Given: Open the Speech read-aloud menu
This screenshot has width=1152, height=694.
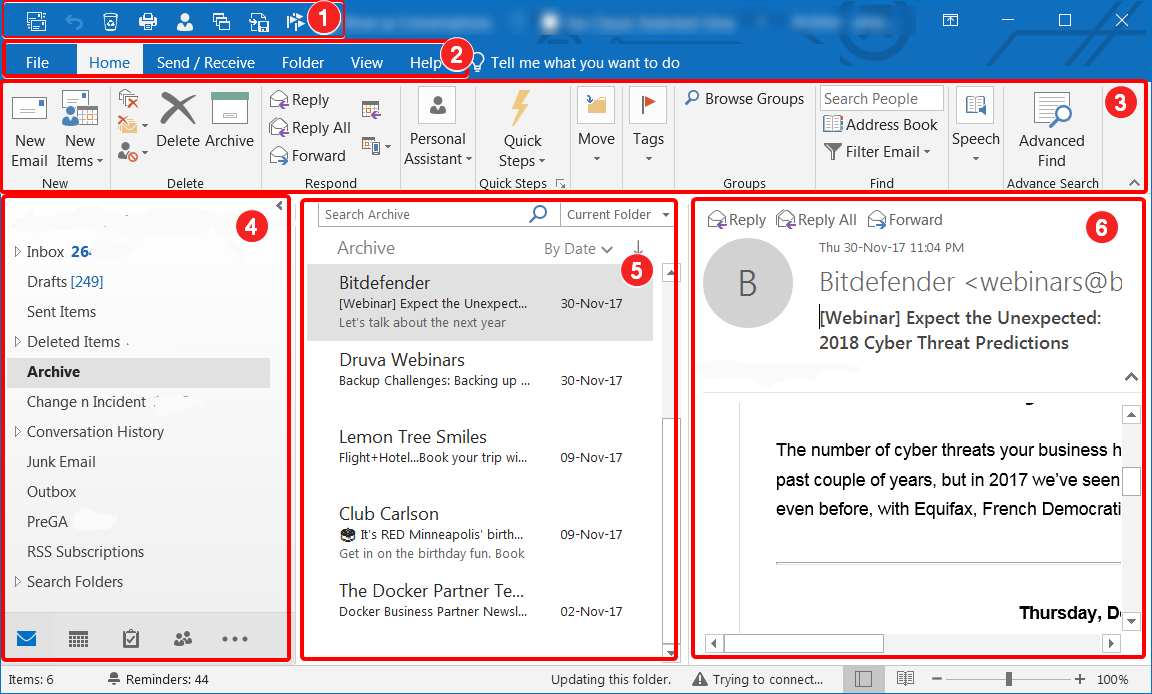Looking at the screenshot, I should pos(976,126).
